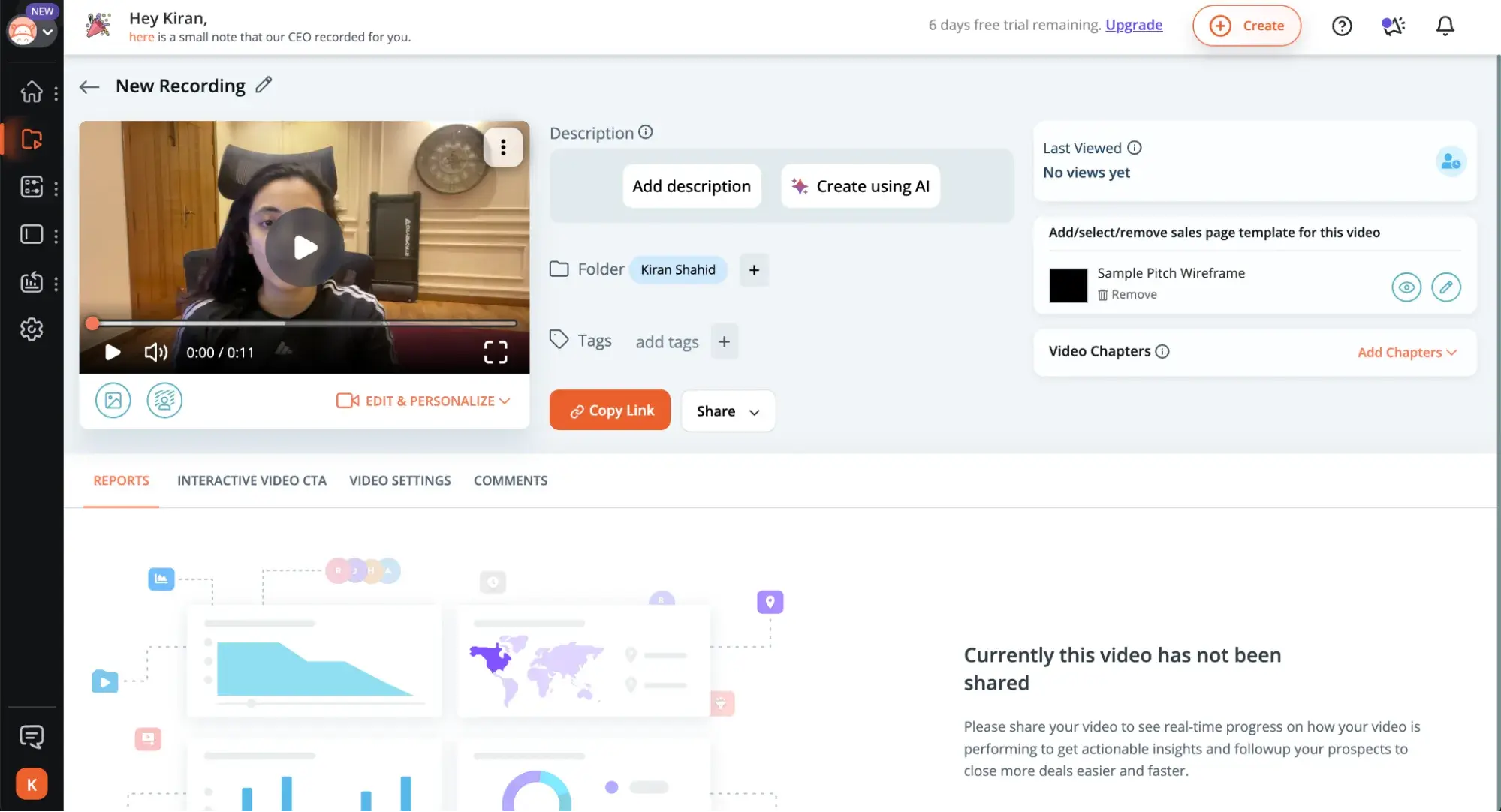Click the orange K user avatar
The height and width of the screenshot is (812, 1501).
point(32,785)
